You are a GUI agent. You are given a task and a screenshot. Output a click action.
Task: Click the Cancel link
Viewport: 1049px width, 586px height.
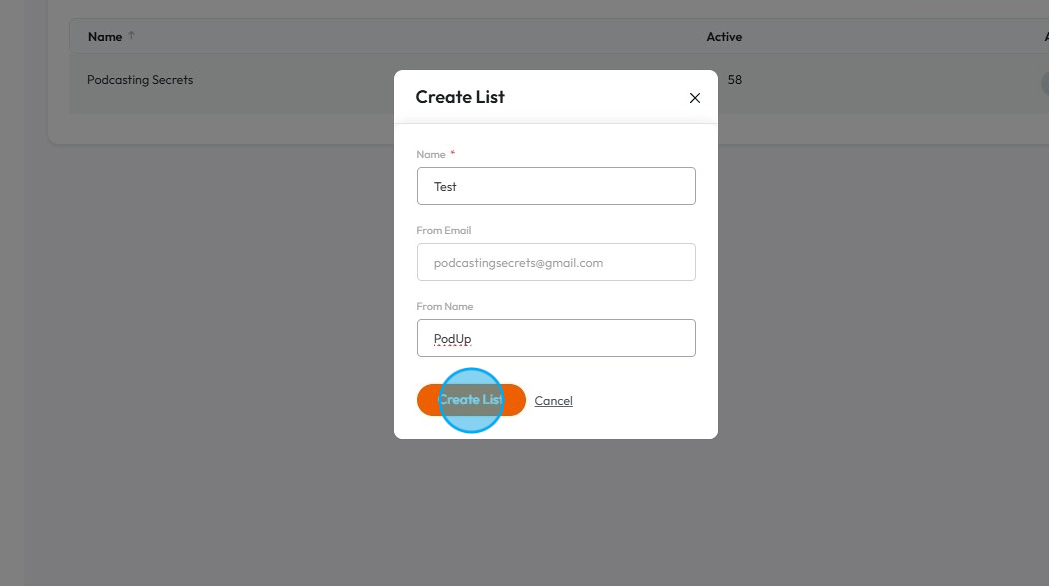click(553, 401)
